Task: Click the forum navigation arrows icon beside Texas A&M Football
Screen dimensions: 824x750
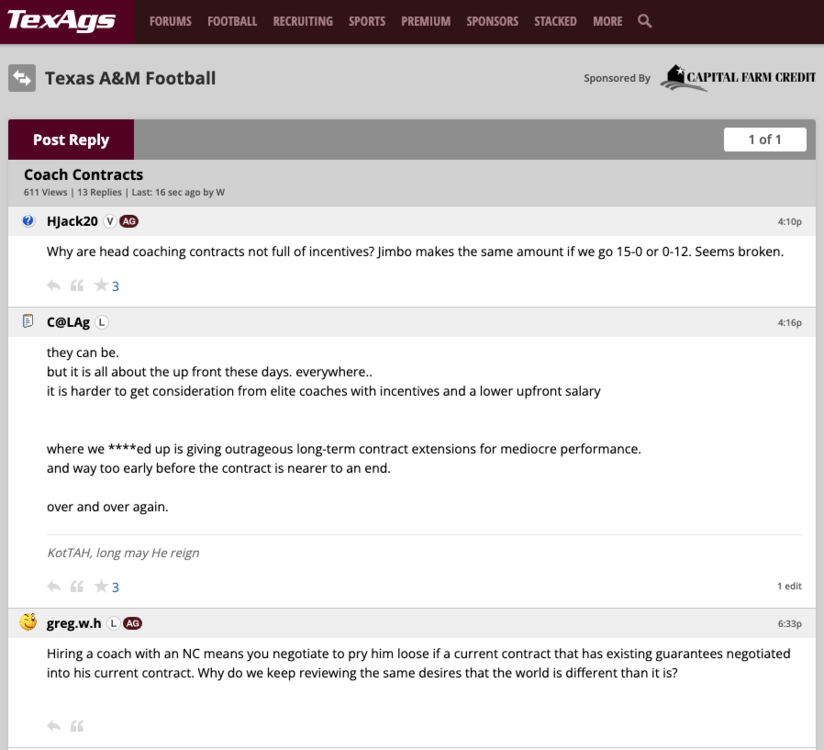Action: (x=21, y=77)
